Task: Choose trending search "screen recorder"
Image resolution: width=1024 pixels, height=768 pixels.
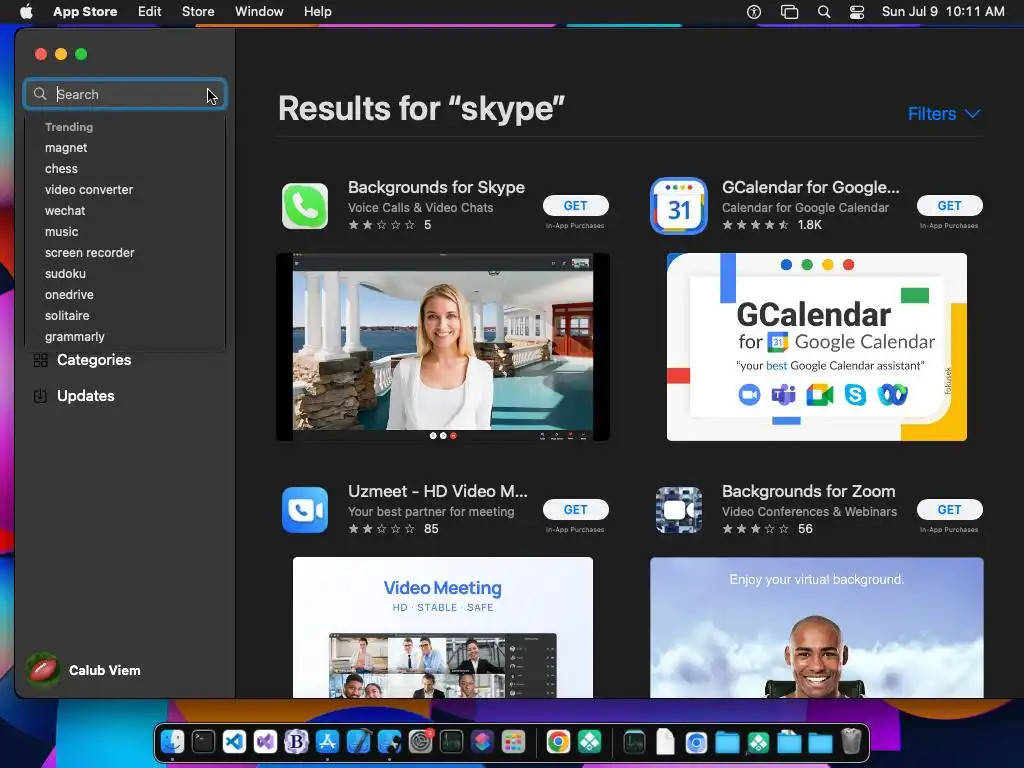Action: (x=89, y=252)
